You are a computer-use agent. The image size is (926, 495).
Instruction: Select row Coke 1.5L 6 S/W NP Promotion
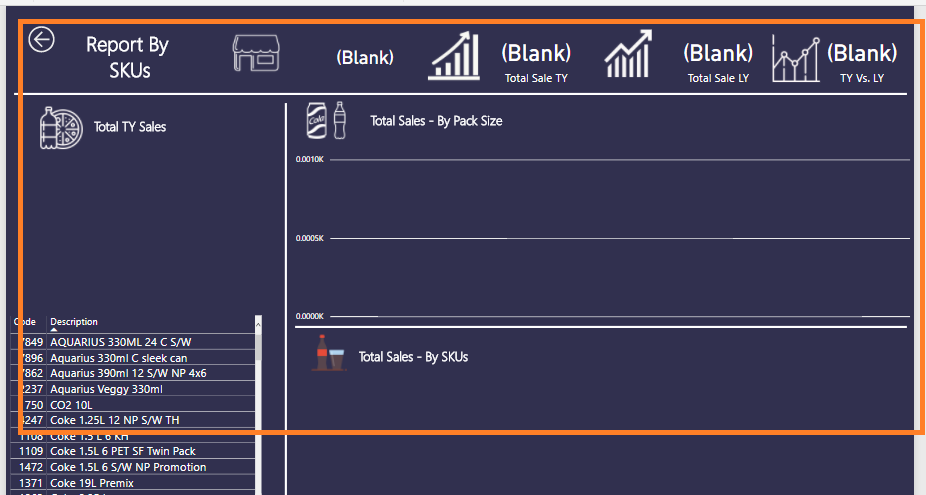(133, 467)
